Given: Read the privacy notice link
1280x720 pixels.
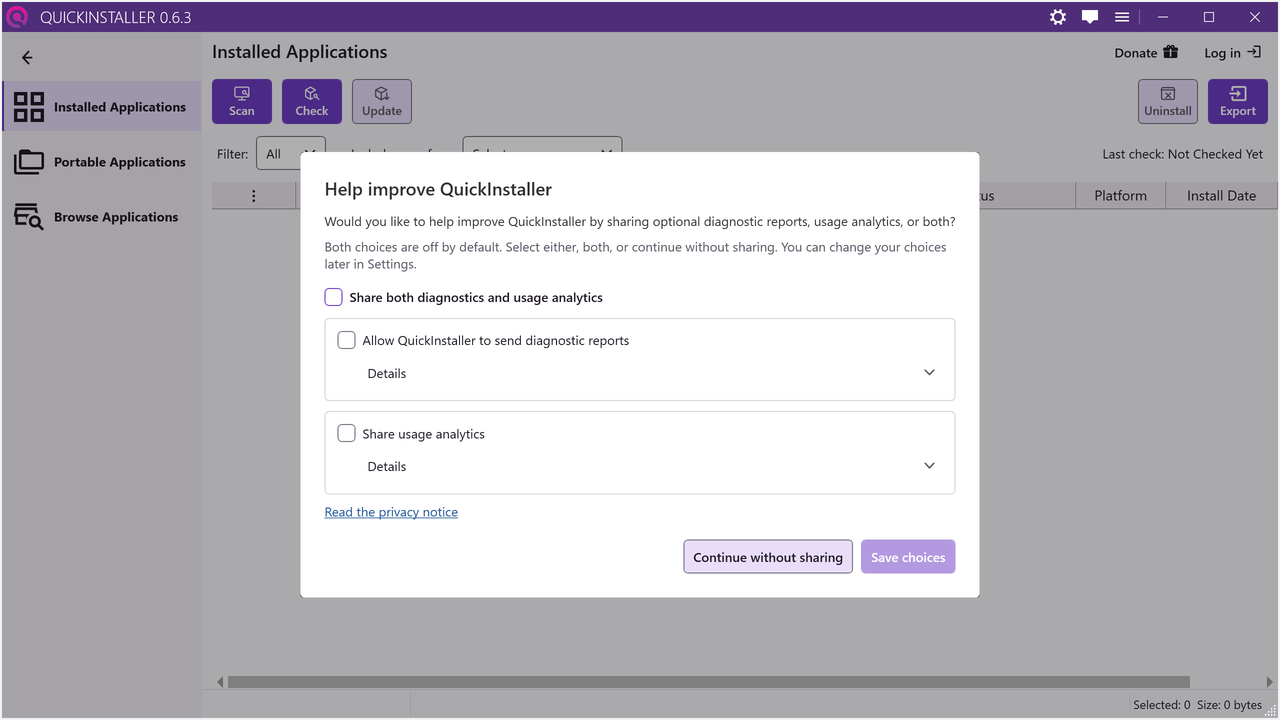Looking at the screenshot, I should 391,512.
